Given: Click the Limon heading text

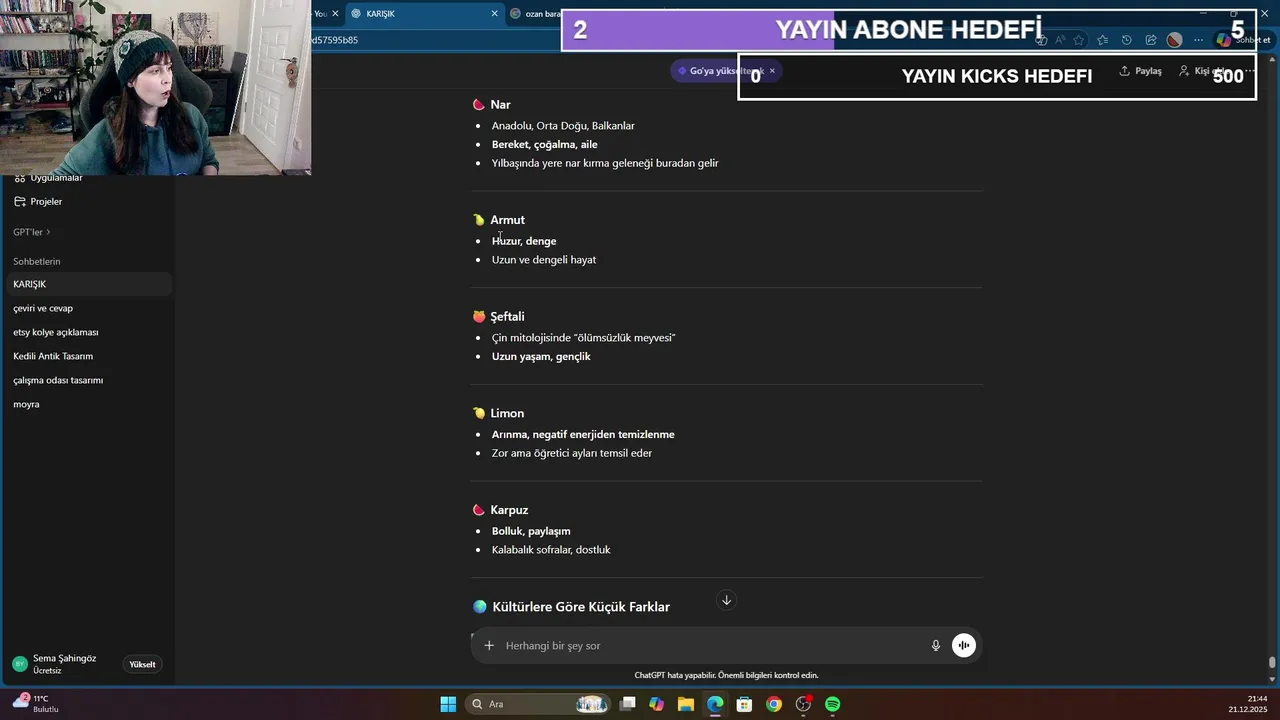Looking at the screenshot, I should [x=507, y=413].
